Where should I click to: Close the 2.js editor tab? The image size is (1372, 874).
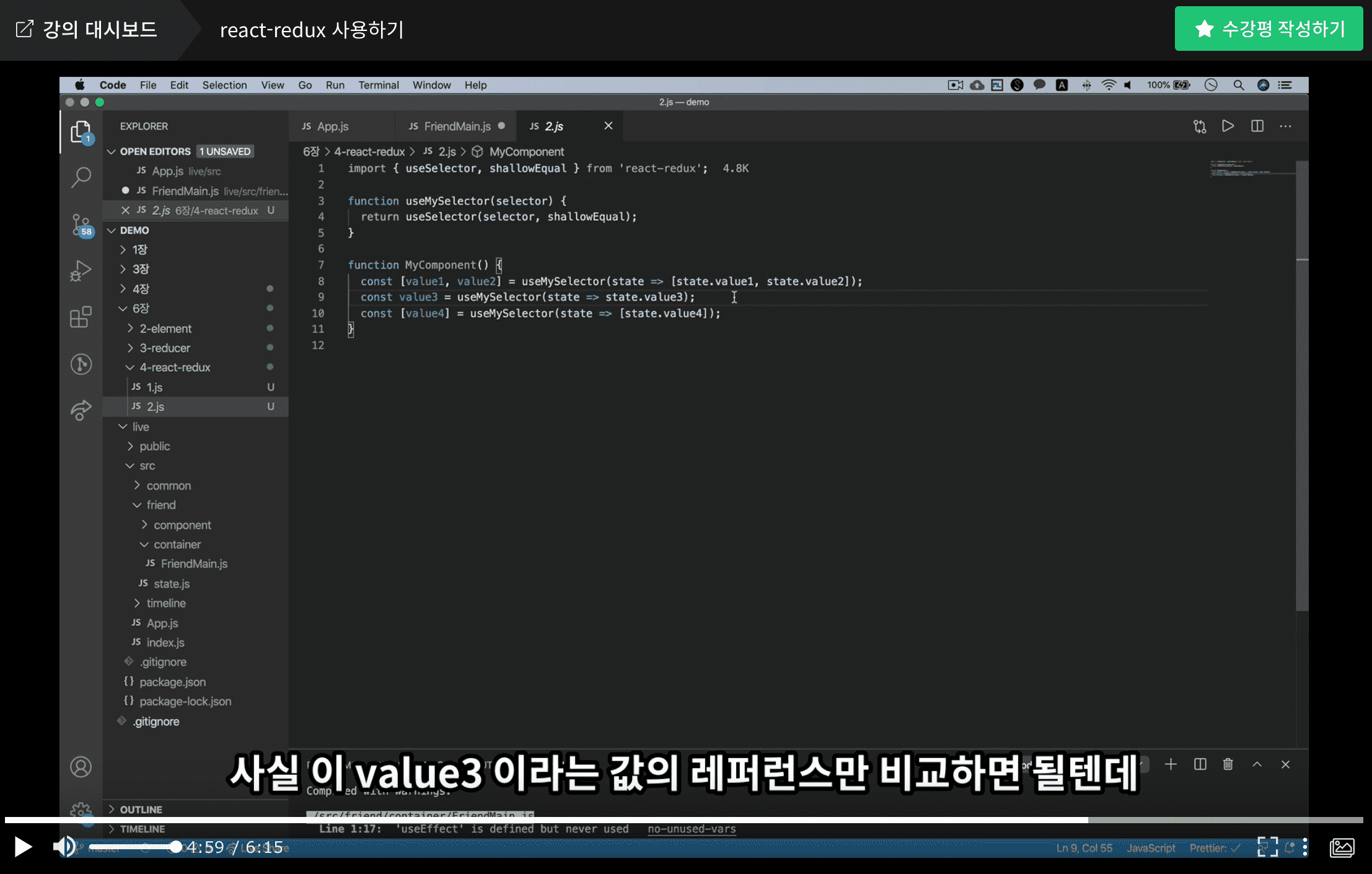[609, 126]
